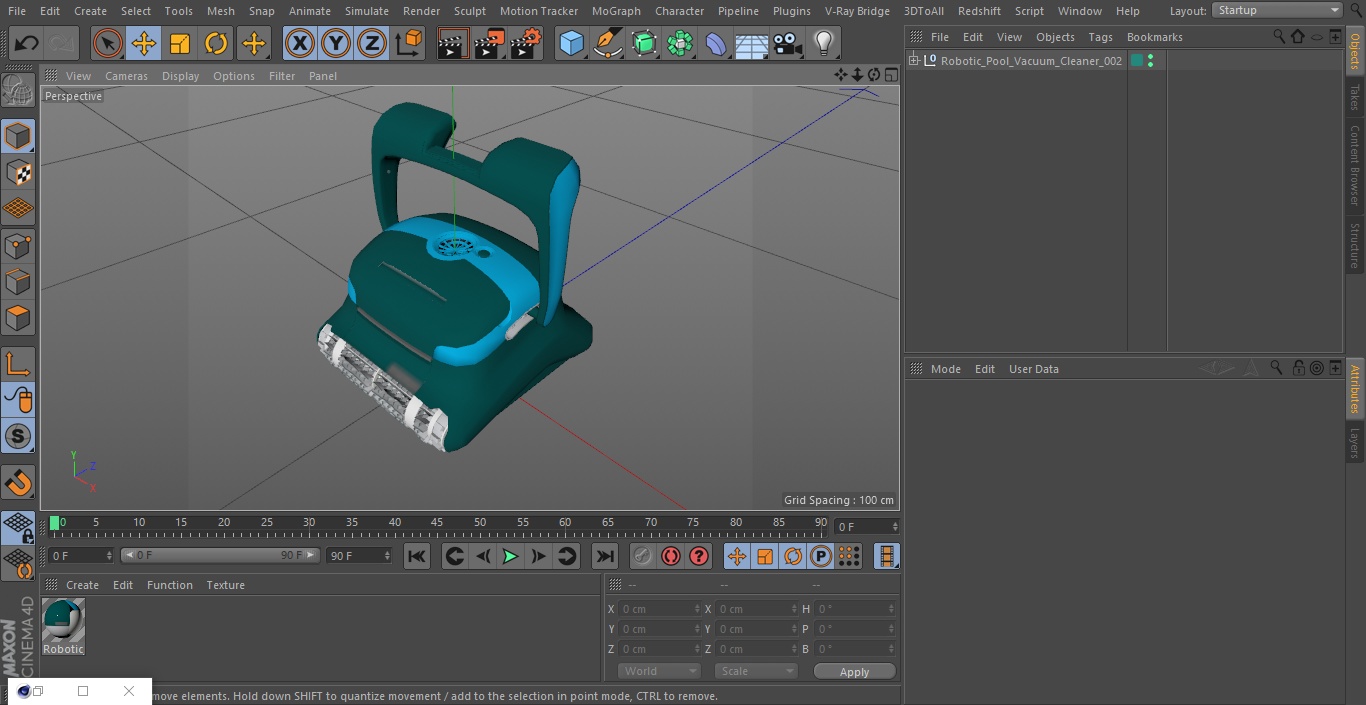This screenshot has height=705, width=1366.
Task: Open the Layout dropdown showing Startup
Action: pyautogui.click(x=1277, y=10)
